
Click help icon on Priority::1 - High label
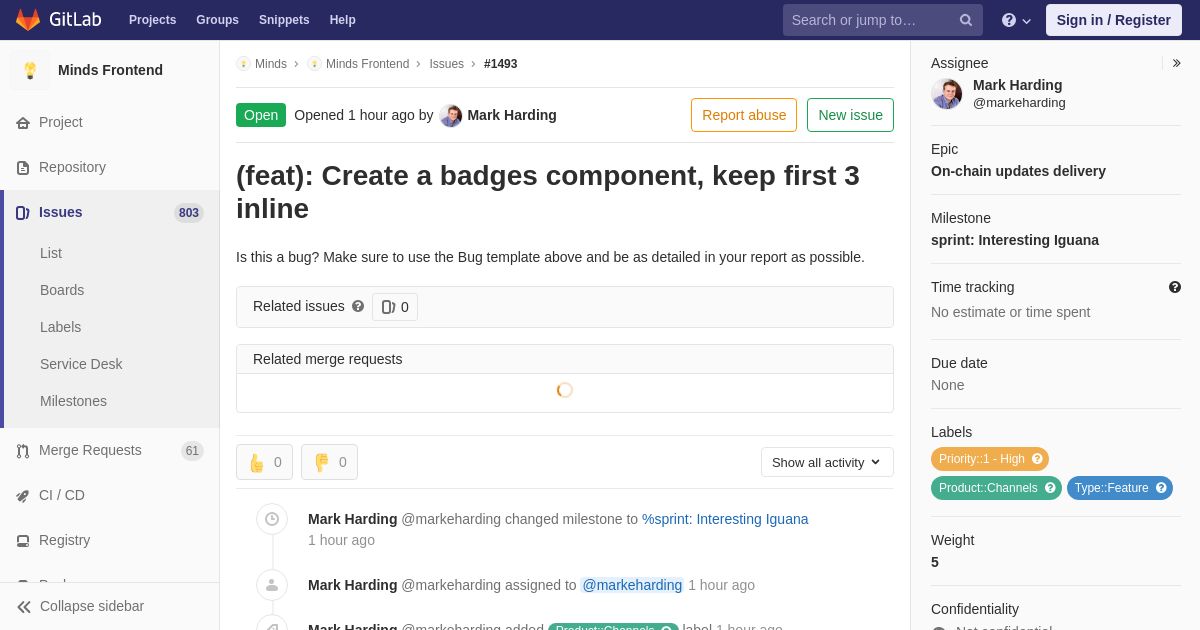click(1037, 459)
